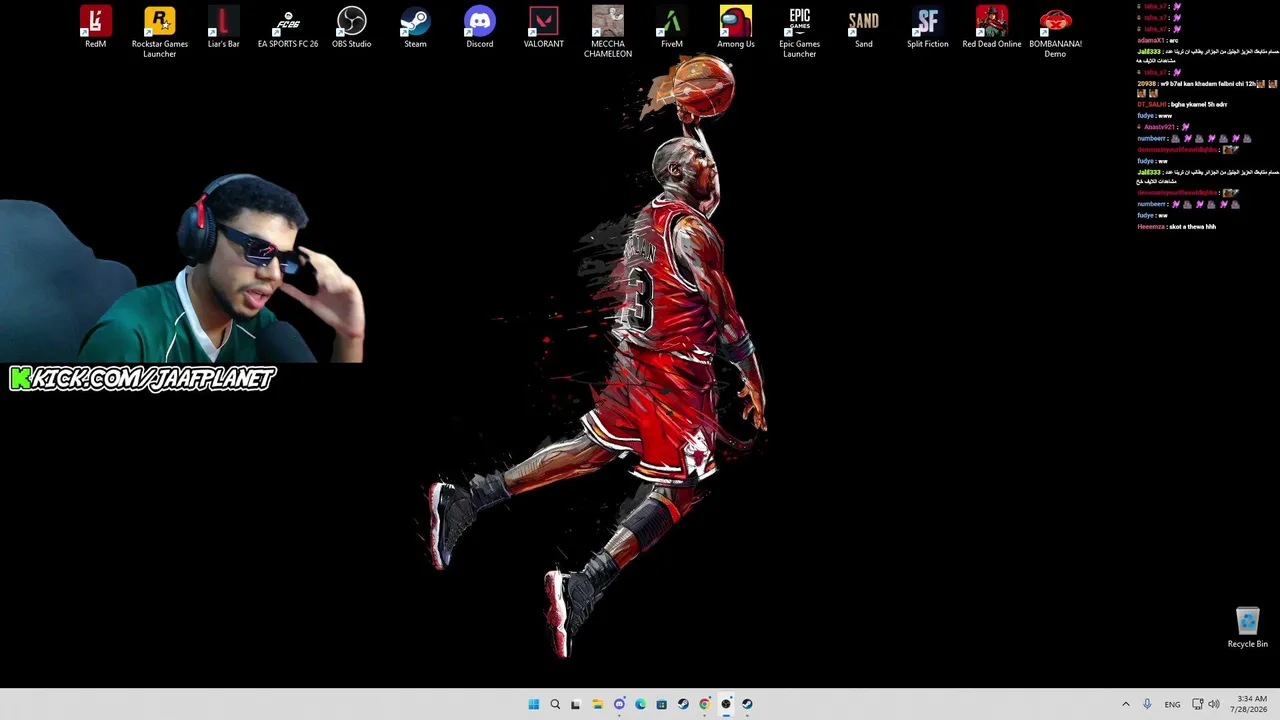Image resolution: width=1280 pixels, height=720 pixels.
Task: Click chat message "bgha ykamel 5h edrr"
Action: 1182,104
